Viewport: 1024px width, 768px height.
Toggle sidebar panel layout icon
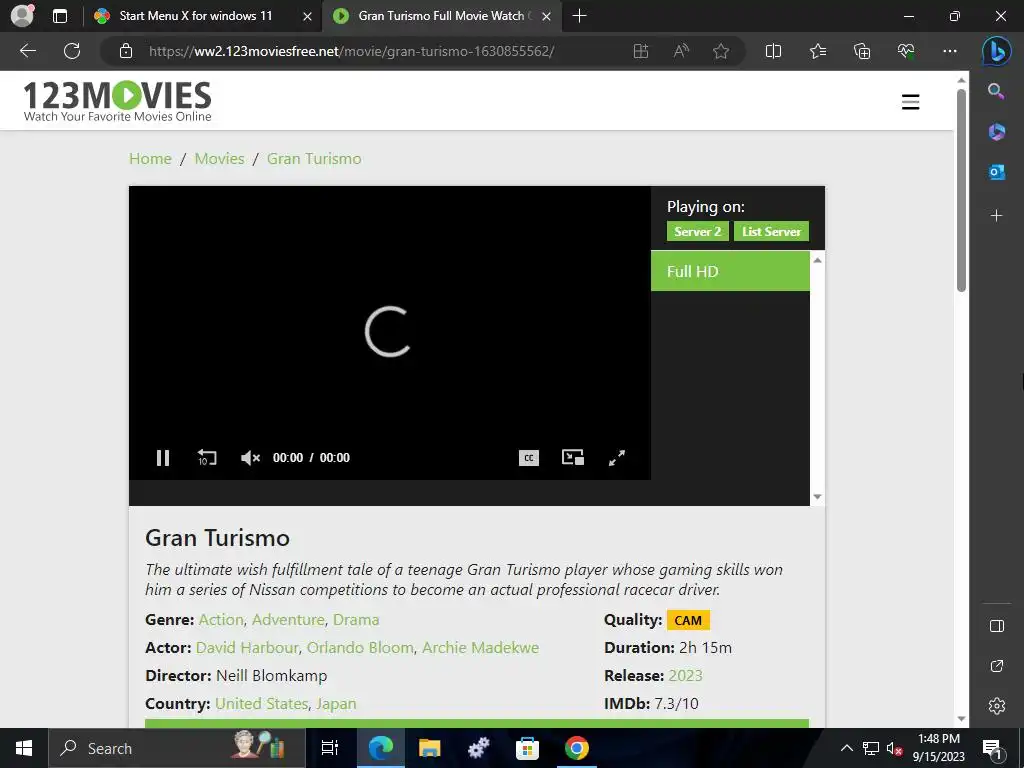997,626
